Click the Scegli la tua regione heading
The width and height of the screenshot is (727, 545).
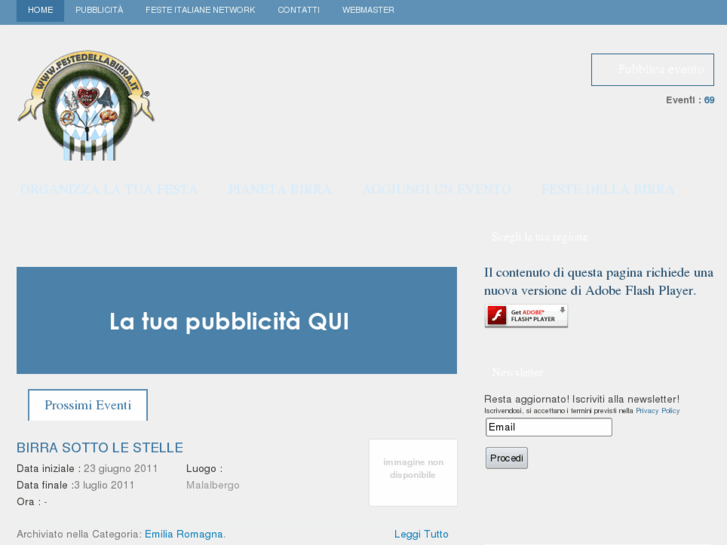pyautogui.click(x=540, y=237)
